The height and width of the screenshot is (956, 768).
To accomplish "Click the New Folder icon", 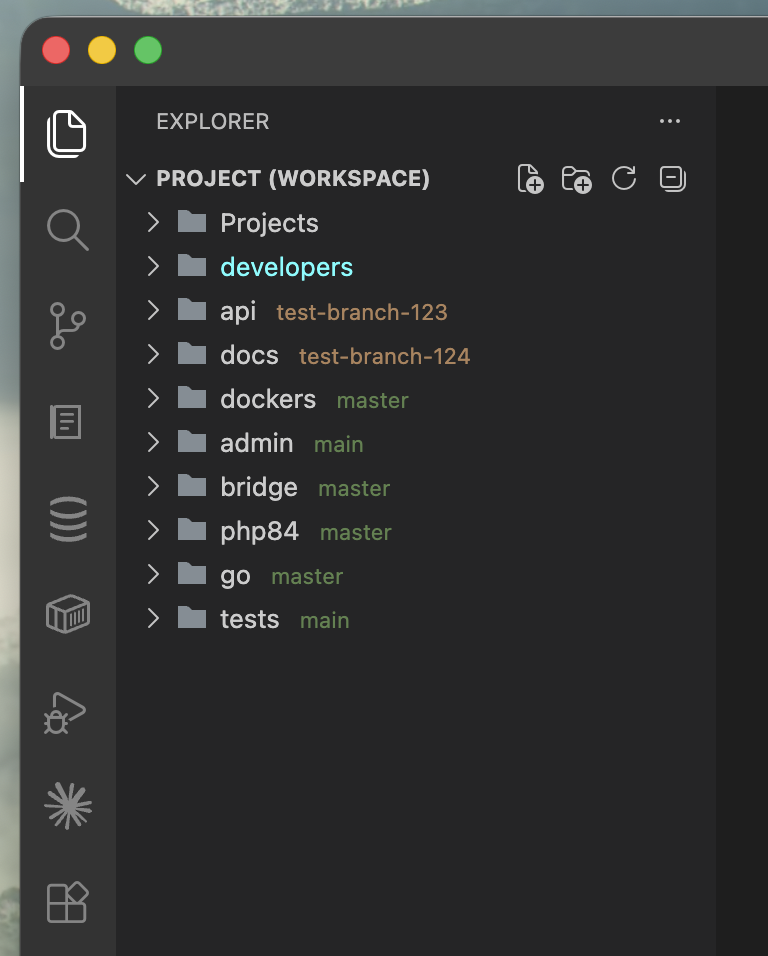I will pyautogui.click(x=577, y=179).
